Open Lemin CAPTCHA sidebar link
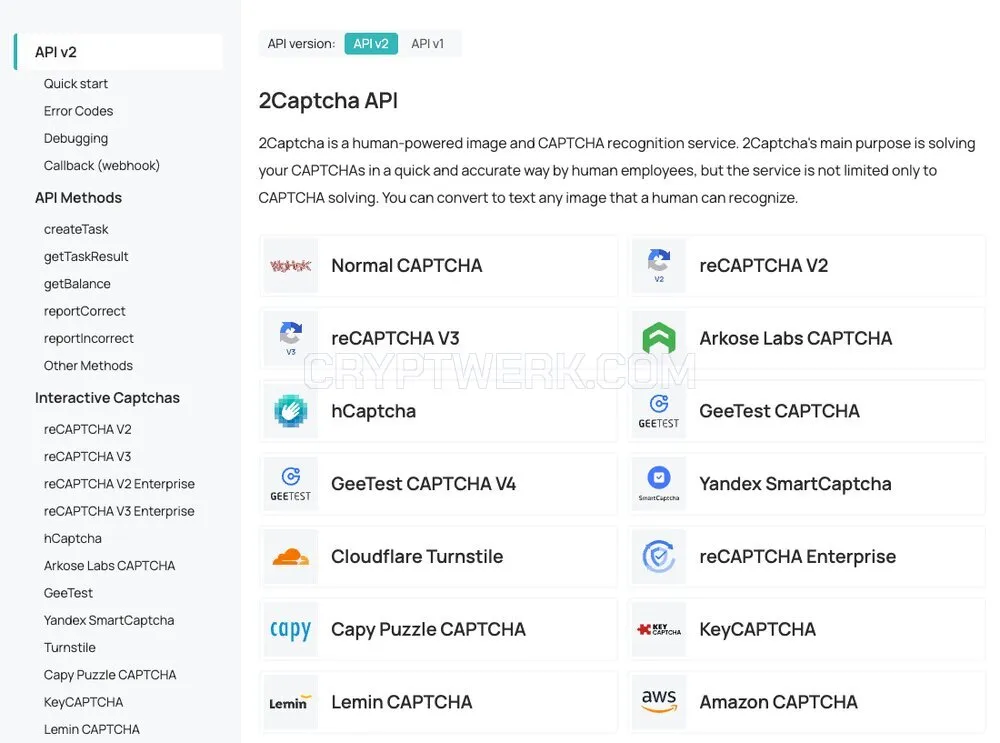 click(92, 730)
